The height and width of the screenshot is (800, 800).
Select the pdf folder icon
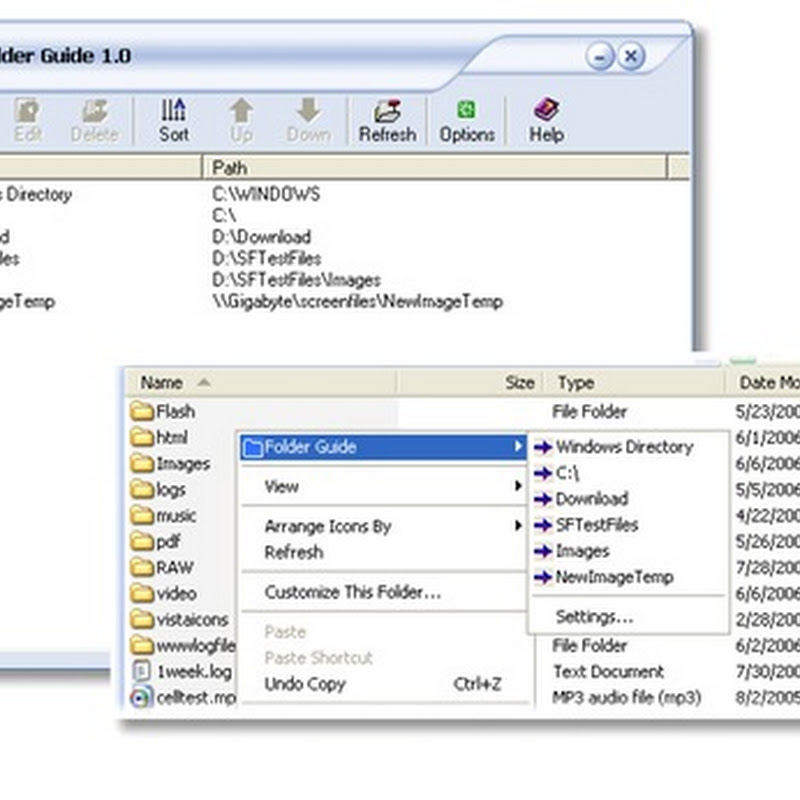(142, 541)
